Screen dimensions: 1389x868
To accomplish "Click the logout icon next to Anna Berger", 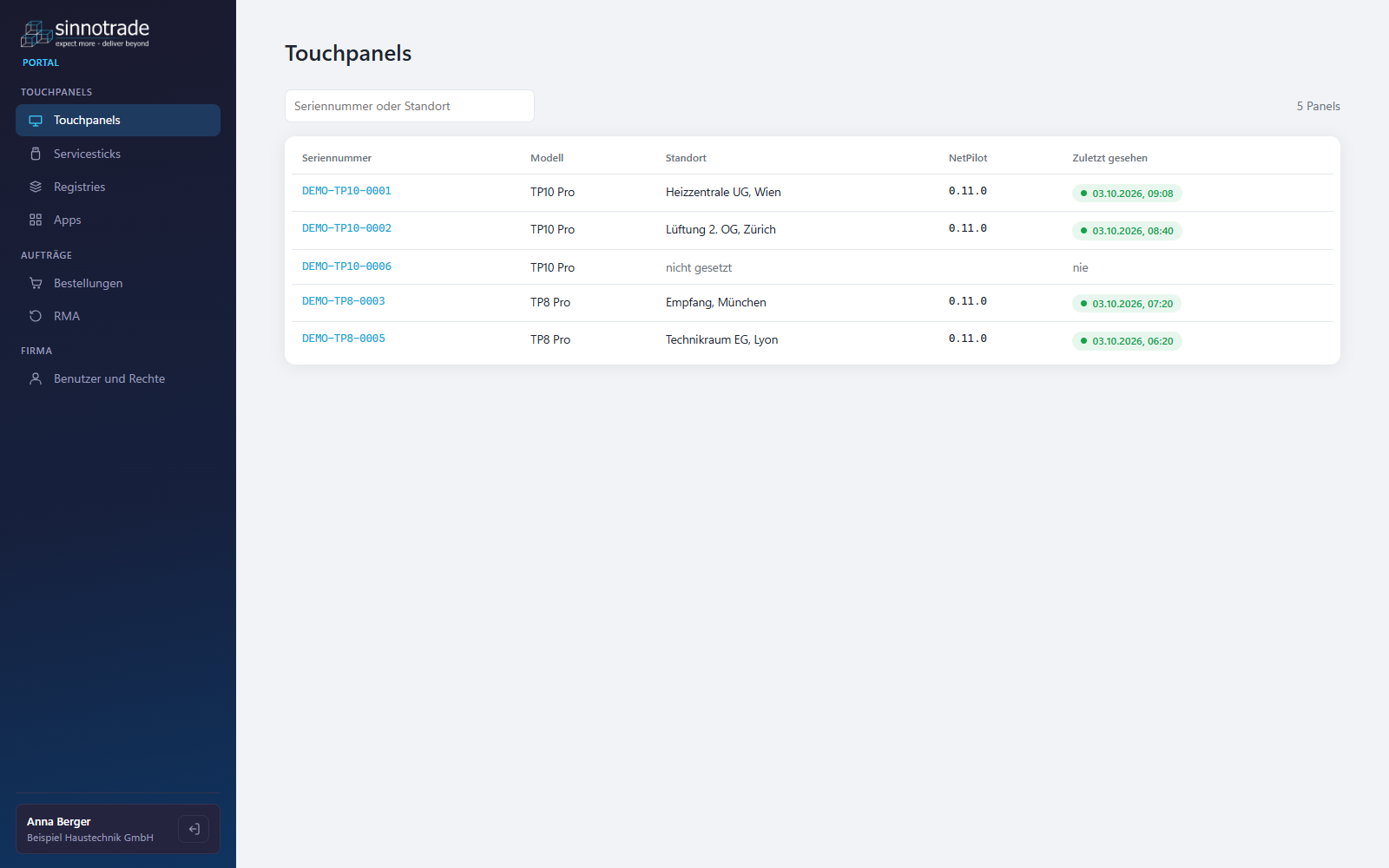I will point(194,829).
